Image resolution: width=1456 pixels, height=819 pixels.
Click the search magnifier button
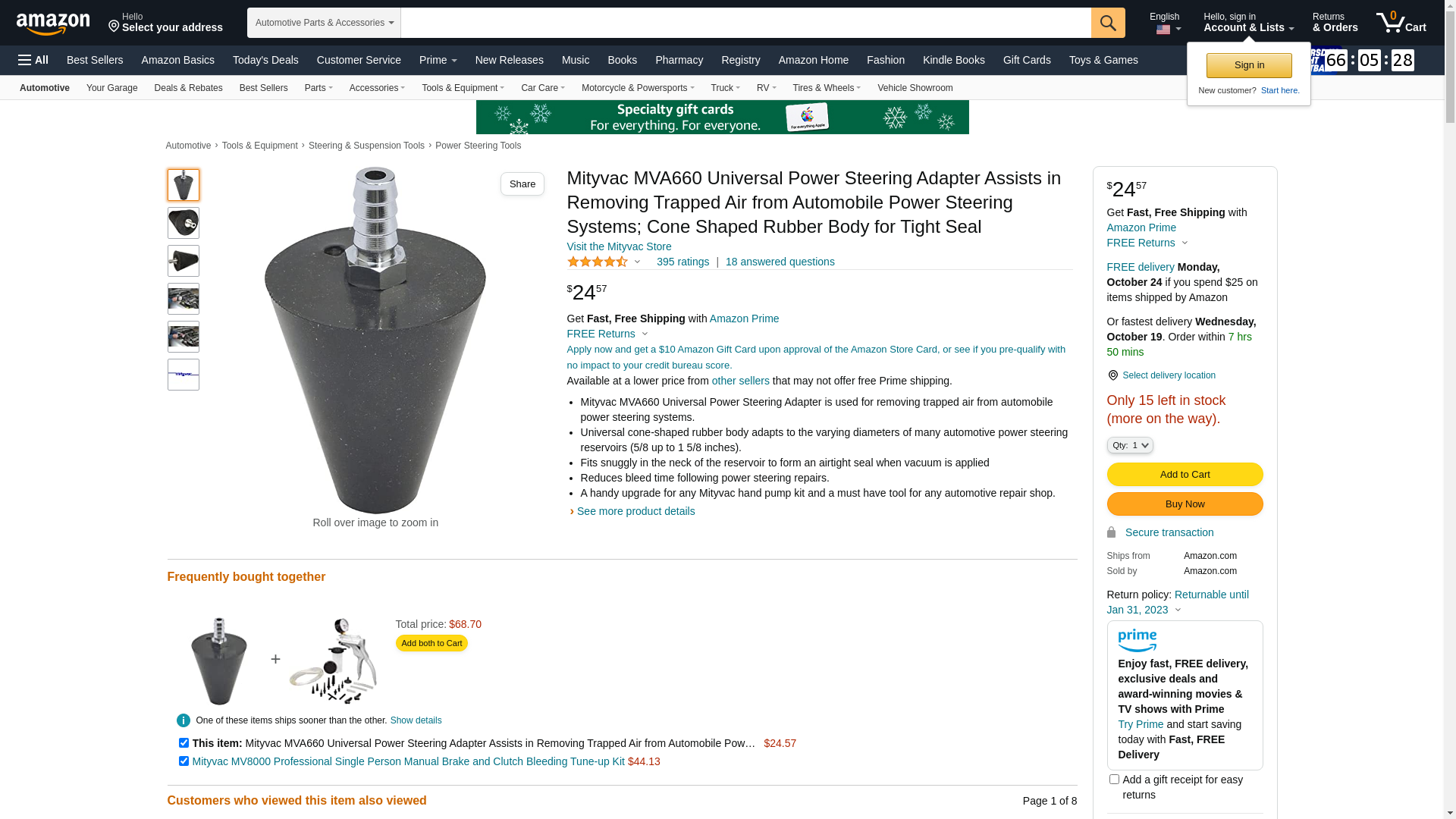pyautogui.click(x=1108, y=23)
